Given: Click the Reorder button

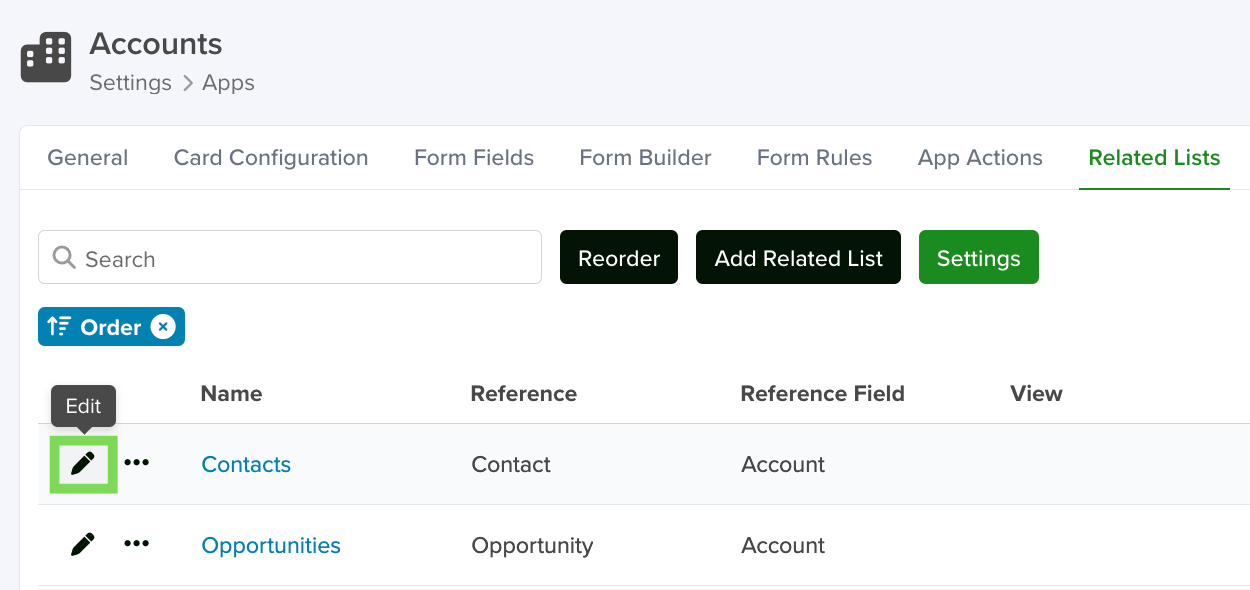Looking at the screenshot, I should pos(619,257).
